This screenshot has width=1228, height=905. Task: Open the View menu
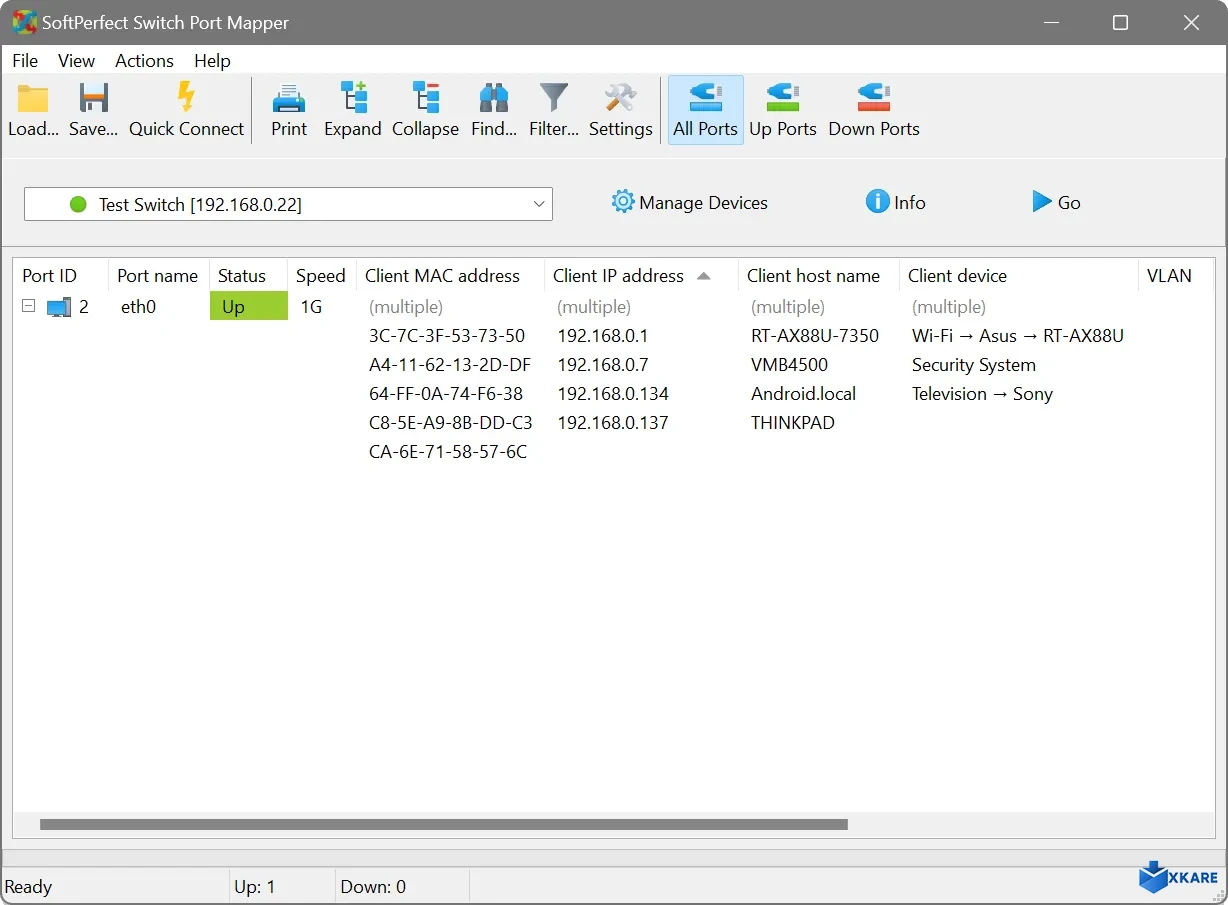point(77,61)
